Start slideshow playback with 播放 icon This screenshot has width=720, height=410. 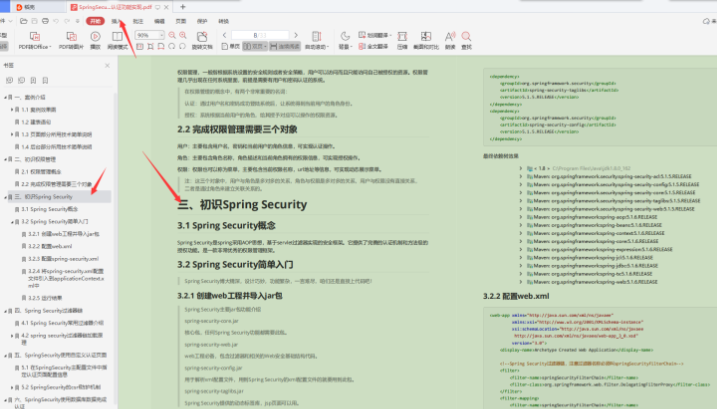[95, 40]
